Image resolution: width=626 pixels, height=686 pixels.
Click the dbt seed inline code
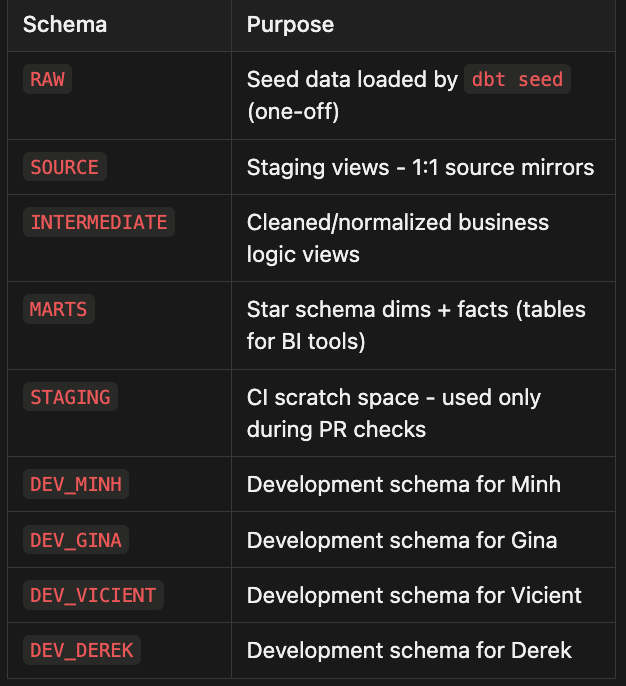pos(517,79)
